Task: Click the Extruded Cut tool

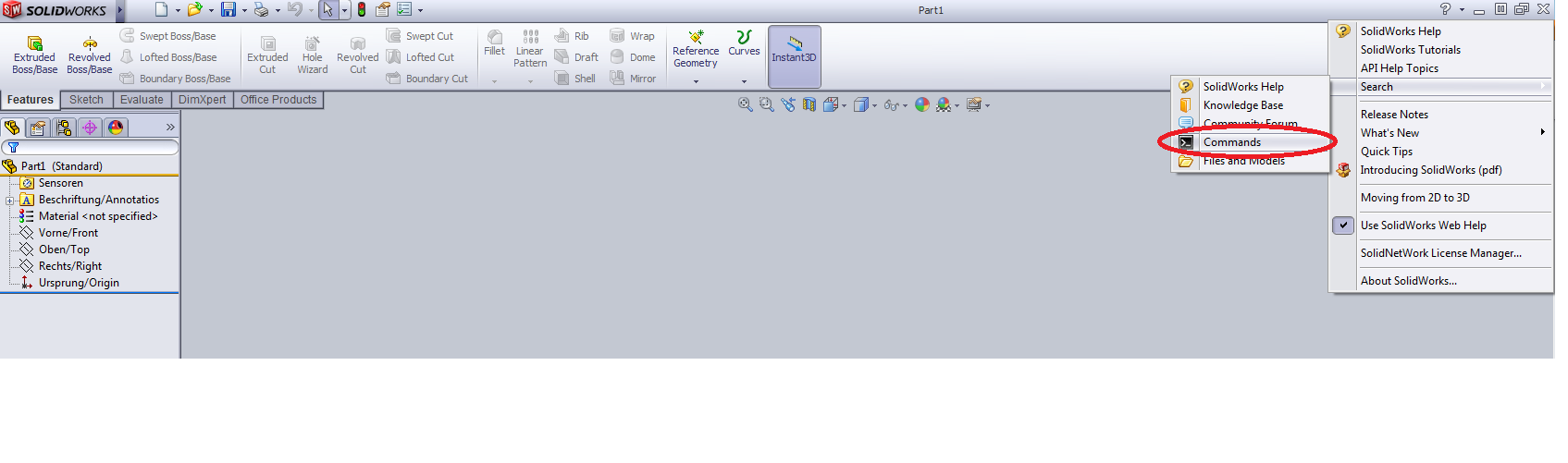Action: [267, 55]
